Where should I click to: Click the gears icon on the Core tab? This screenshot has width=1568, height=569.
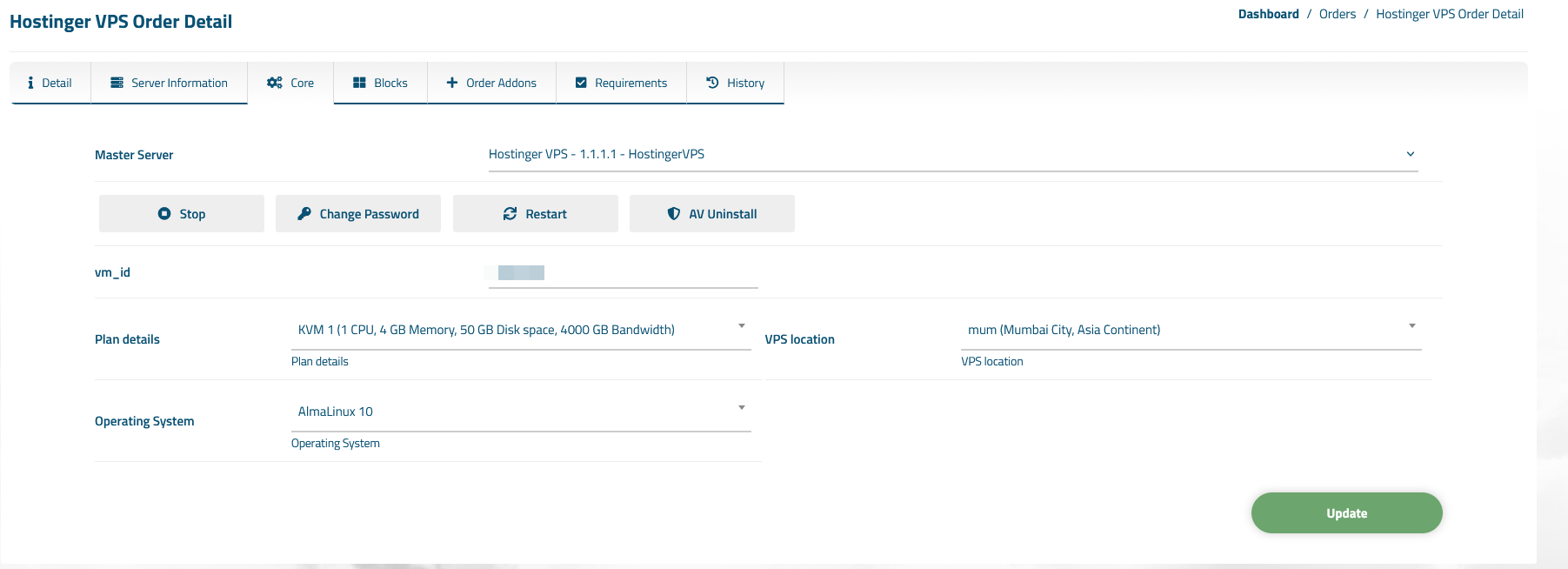point(276,83)
